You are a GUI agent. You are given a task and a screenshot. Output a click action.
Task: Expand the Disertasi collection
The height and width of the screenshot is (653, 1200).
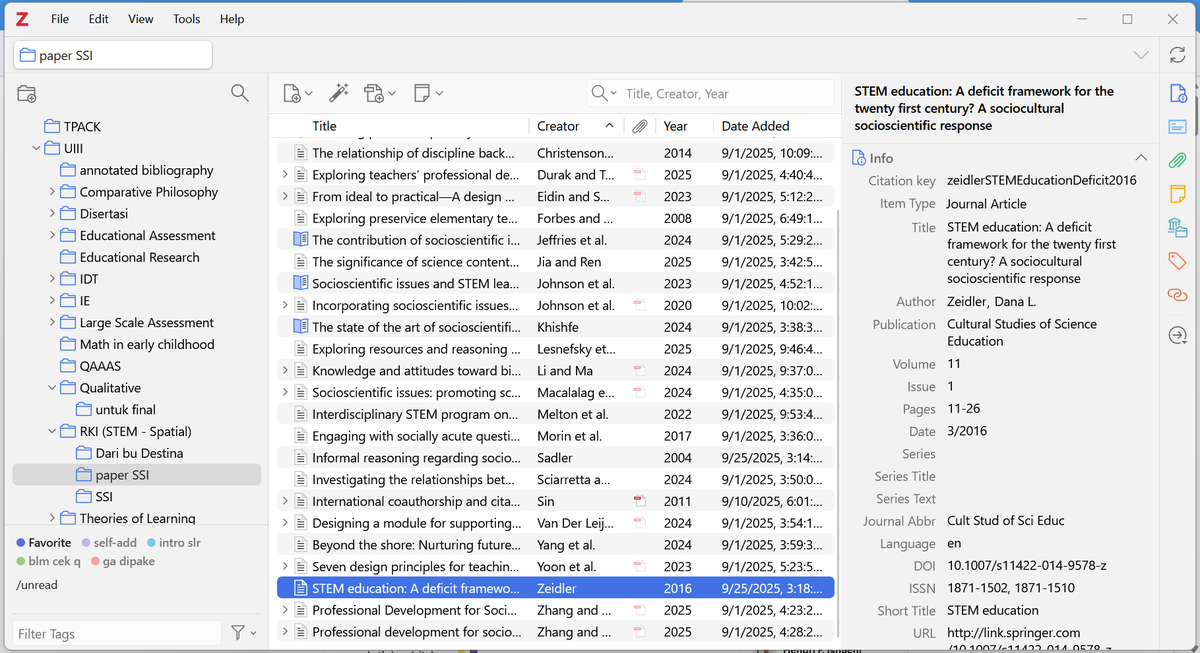tap(53, 214)
